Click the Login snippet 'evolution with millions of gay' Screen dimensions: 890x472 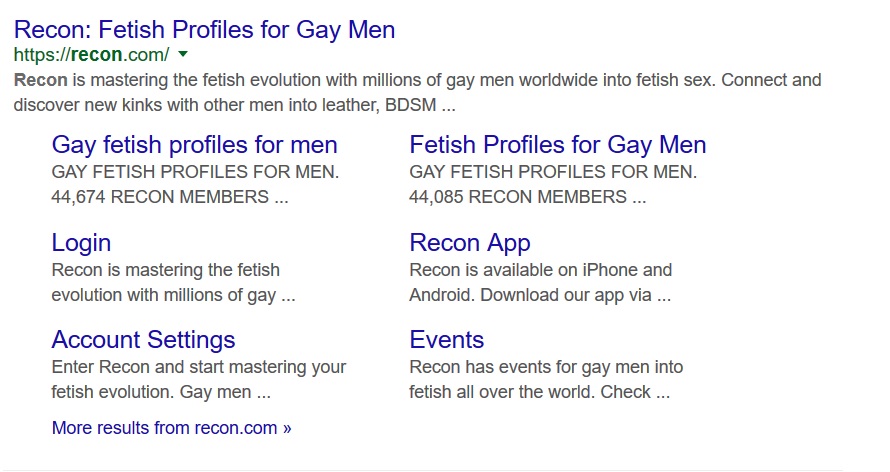[x=164, y=295]
